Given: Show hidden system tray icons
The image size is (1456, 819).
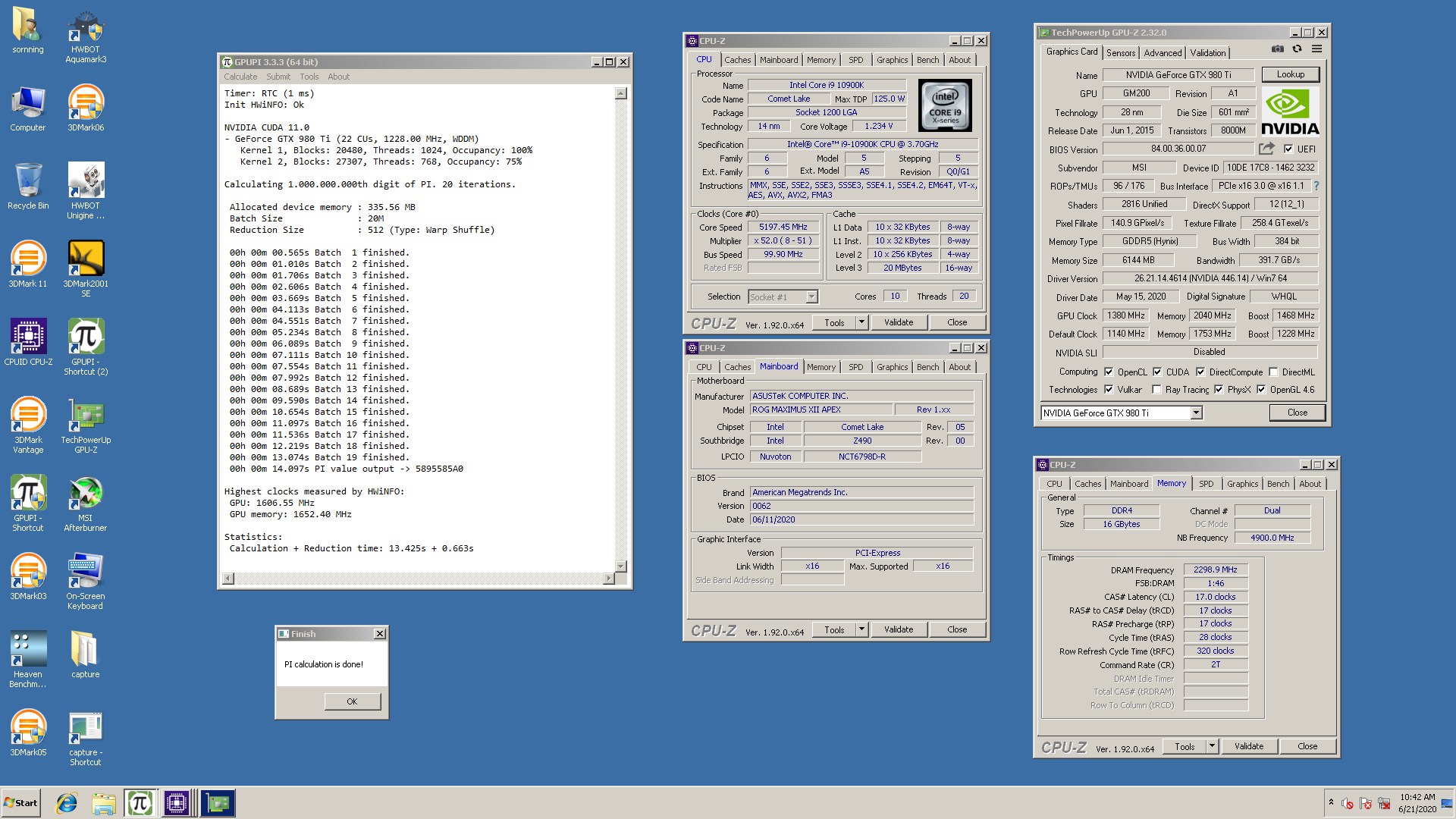Looking at the screenshot, I should click(x=1331, y=802).
